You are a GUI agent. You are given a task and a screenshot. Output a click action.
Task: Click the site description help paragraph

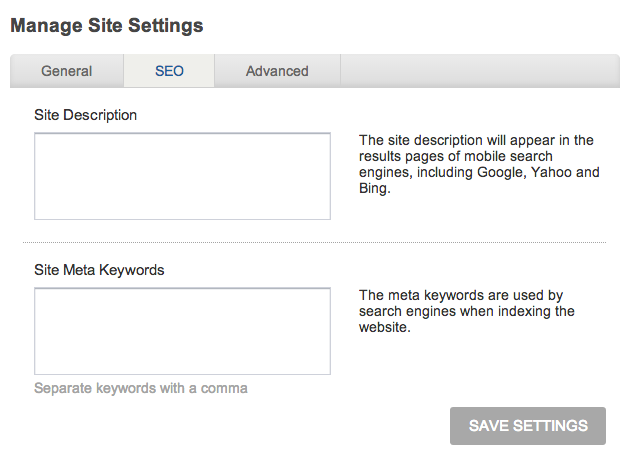point(479,164)
